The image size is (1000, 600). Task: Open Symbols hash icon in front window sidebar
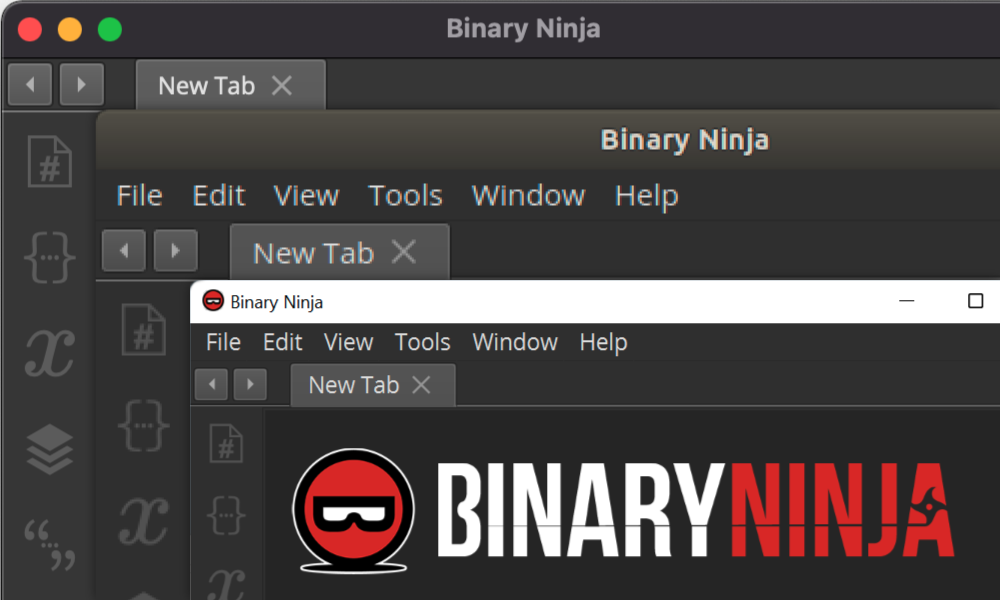226,444
